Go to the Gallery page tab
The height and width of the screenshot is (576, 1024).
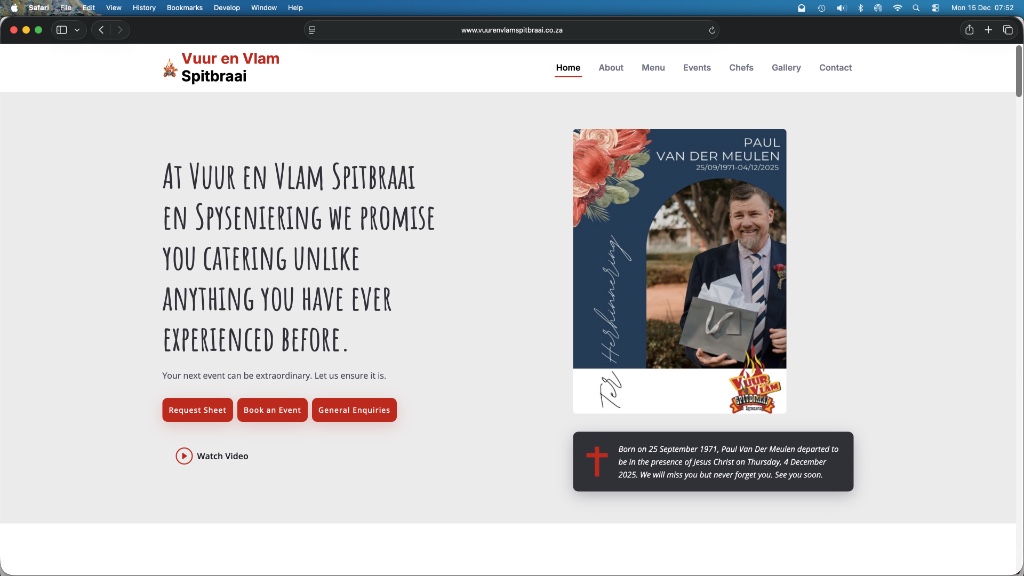[x=786, y=68]
